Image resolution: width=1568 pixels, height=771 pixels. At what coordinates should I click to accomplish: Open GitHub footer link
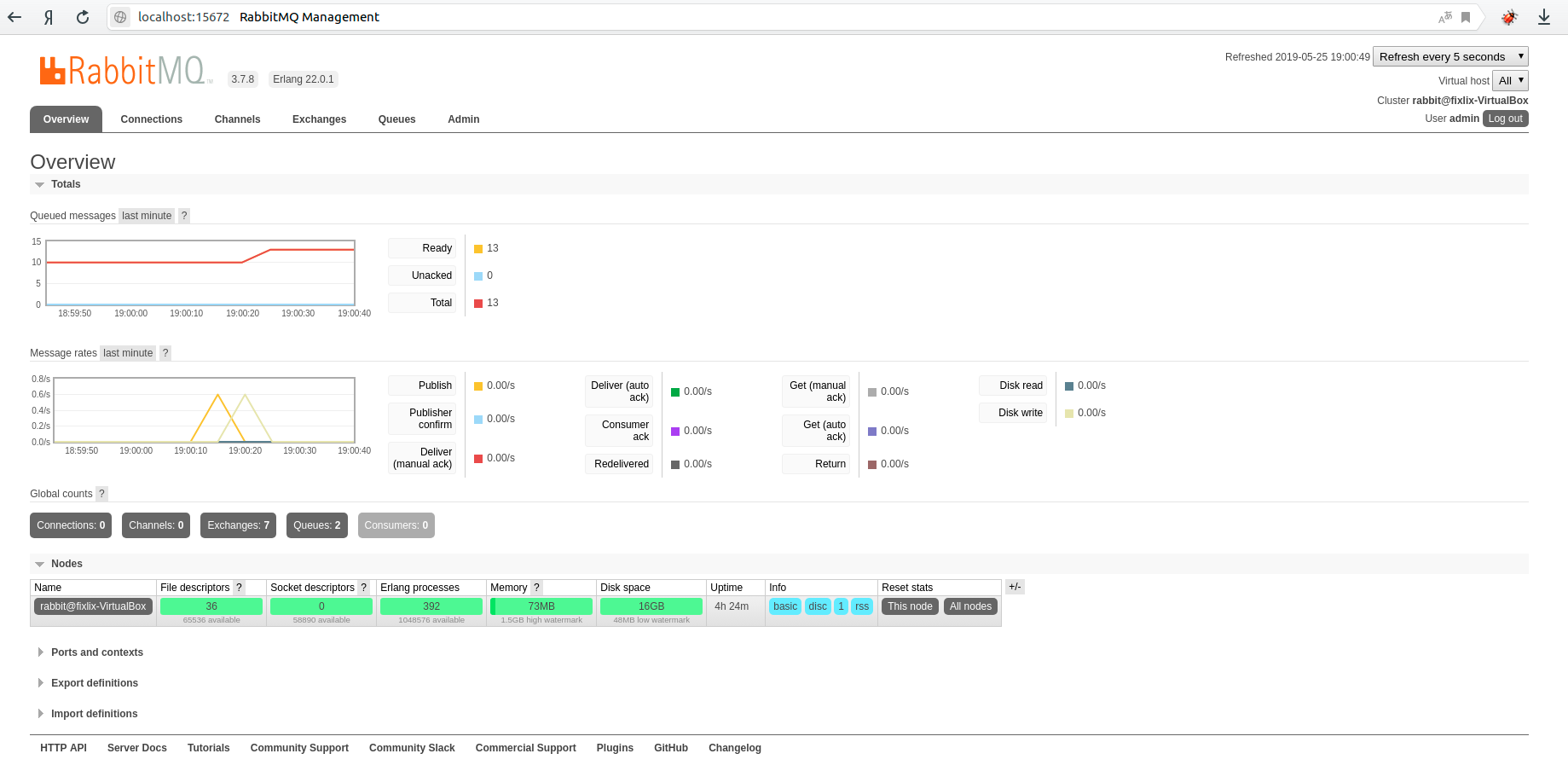(671, 748)
